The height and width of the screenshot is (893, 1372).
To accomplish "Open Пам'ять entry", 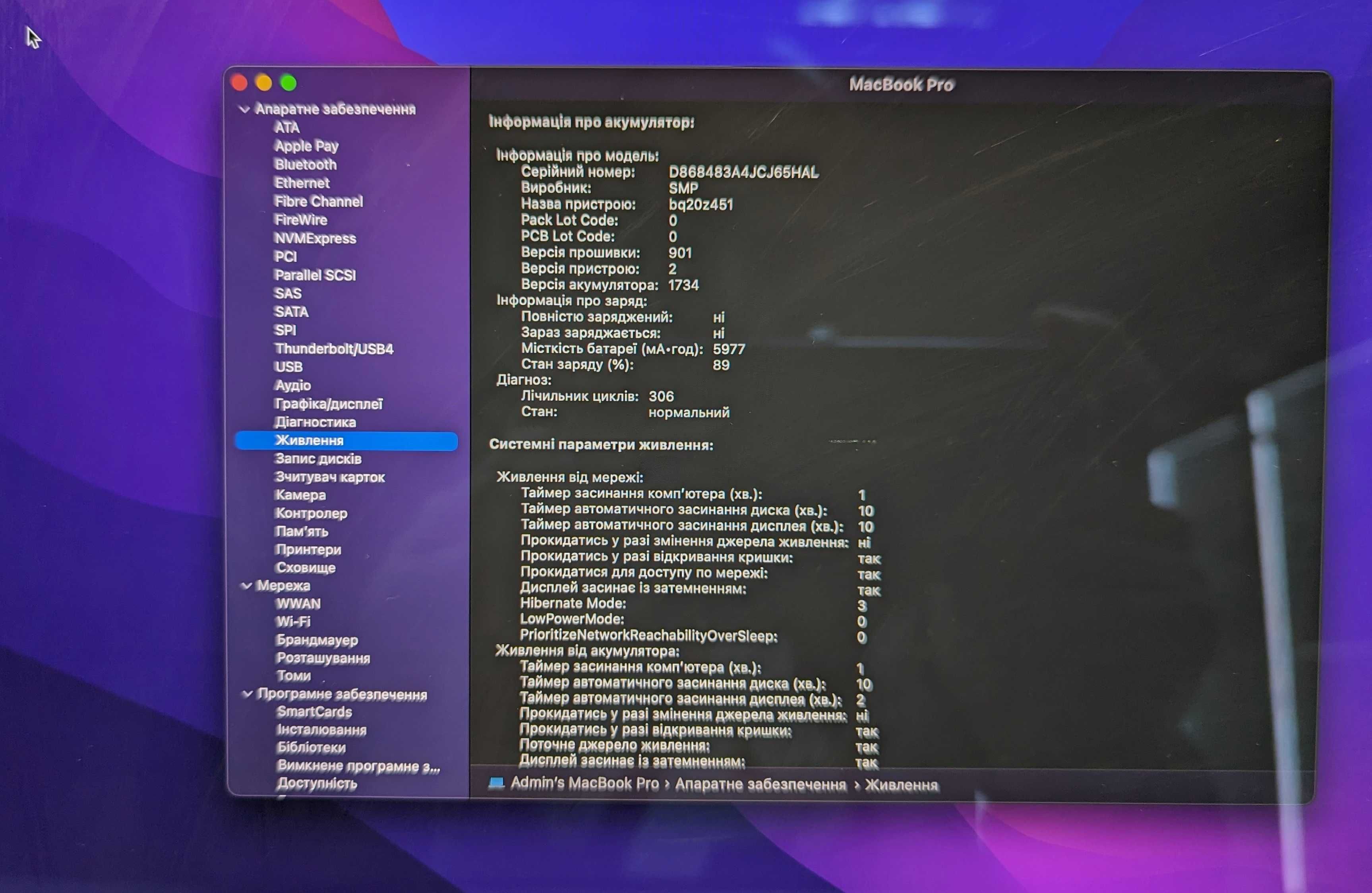I will click(x=302, y=531).
